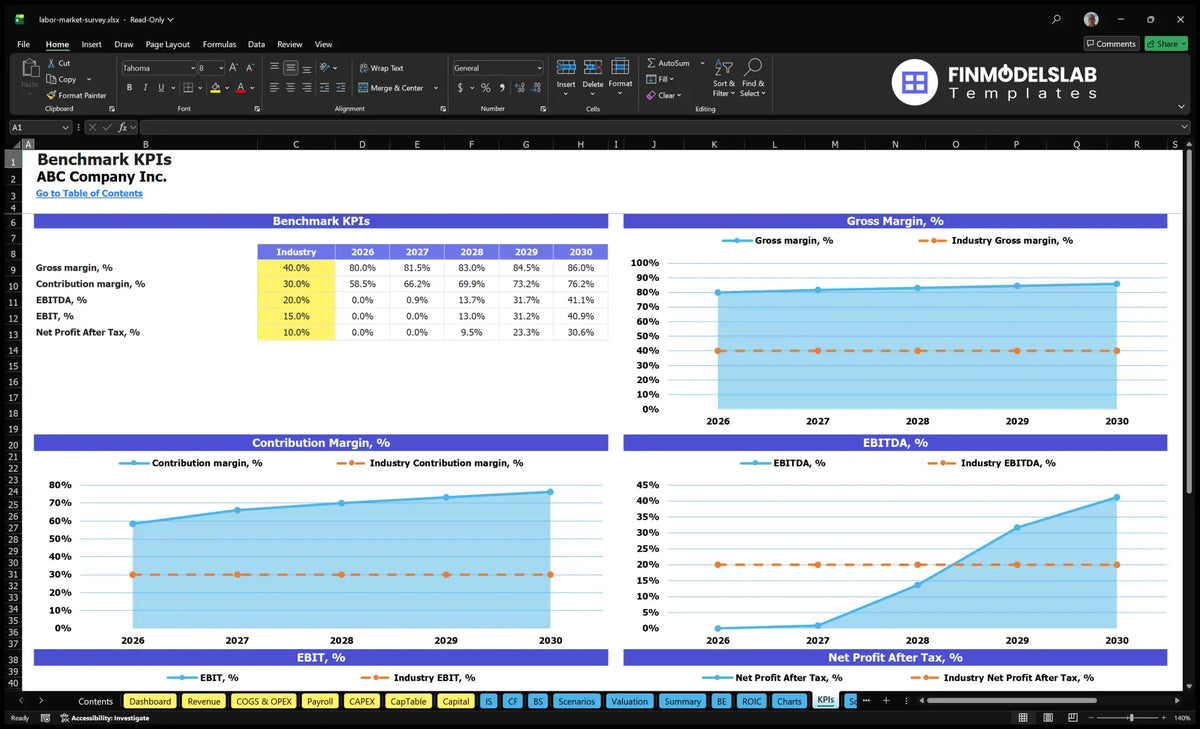The height and width of the screenshot is (729, 1200).
Task: Toggle Bold formatting
Action: tap(129, 88)
